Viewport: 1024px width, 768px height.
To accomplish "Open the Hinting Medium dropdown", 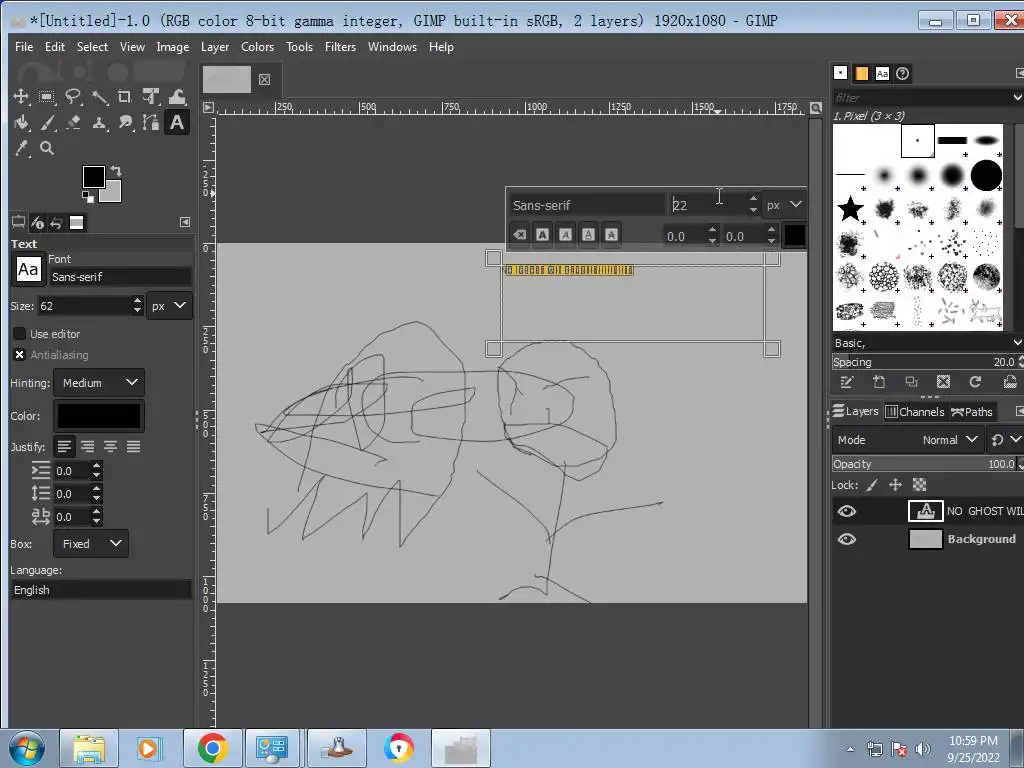I will point(100,383).
